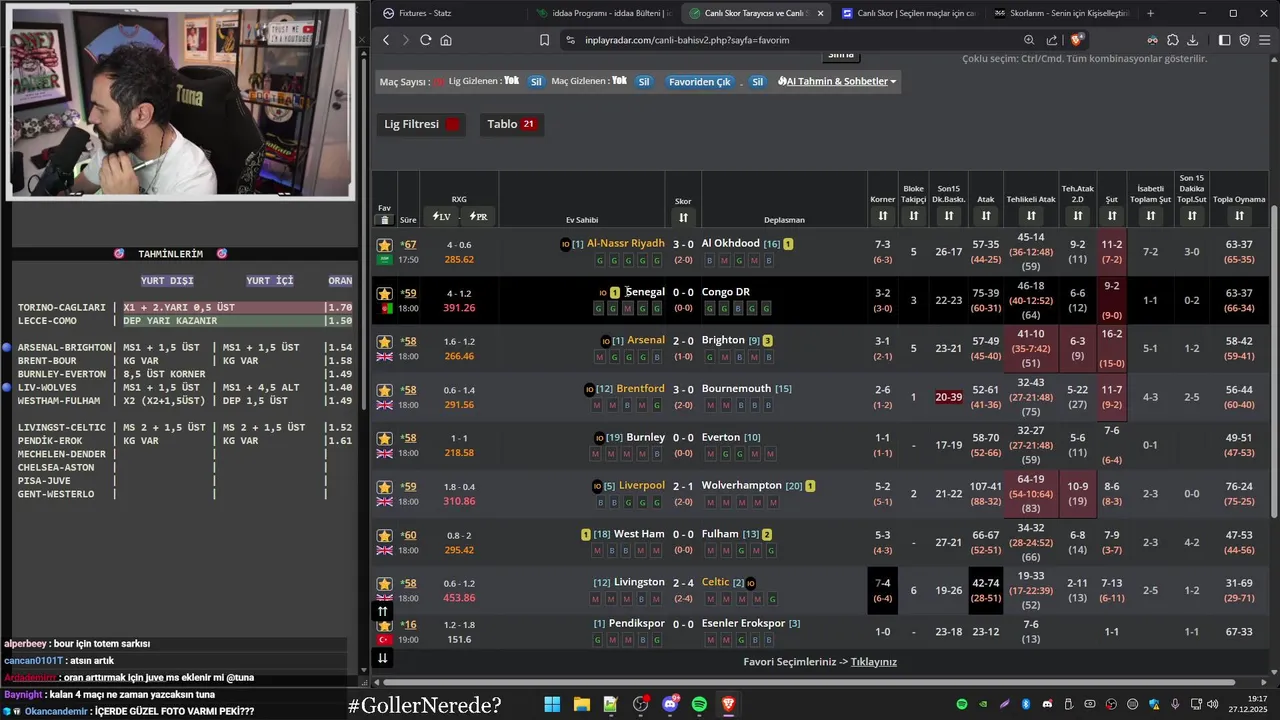The width and height of the screenshot is (1280, 720).
Task: Sort by Teh.Atak 2.D column
Action: (x=1077, y=216)
